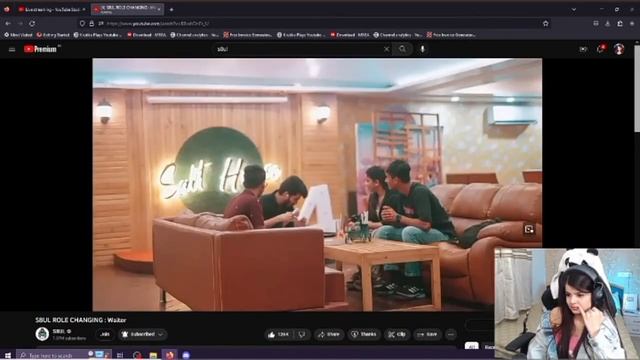The height and width of the screenshot is (360, 640).
Task: Open the YouTube hamburger guide menu
Action: click(x=12, y=49)
